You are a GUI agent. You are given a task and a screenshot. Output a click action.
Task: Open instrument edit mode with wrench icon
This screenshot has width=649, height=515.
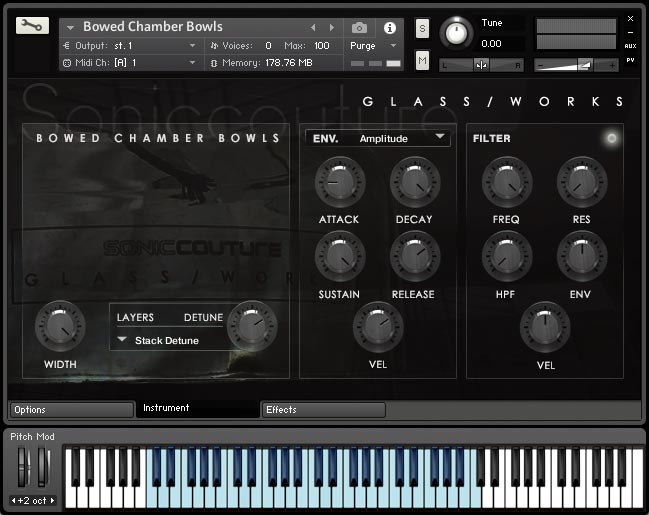[x=32, y=26]
